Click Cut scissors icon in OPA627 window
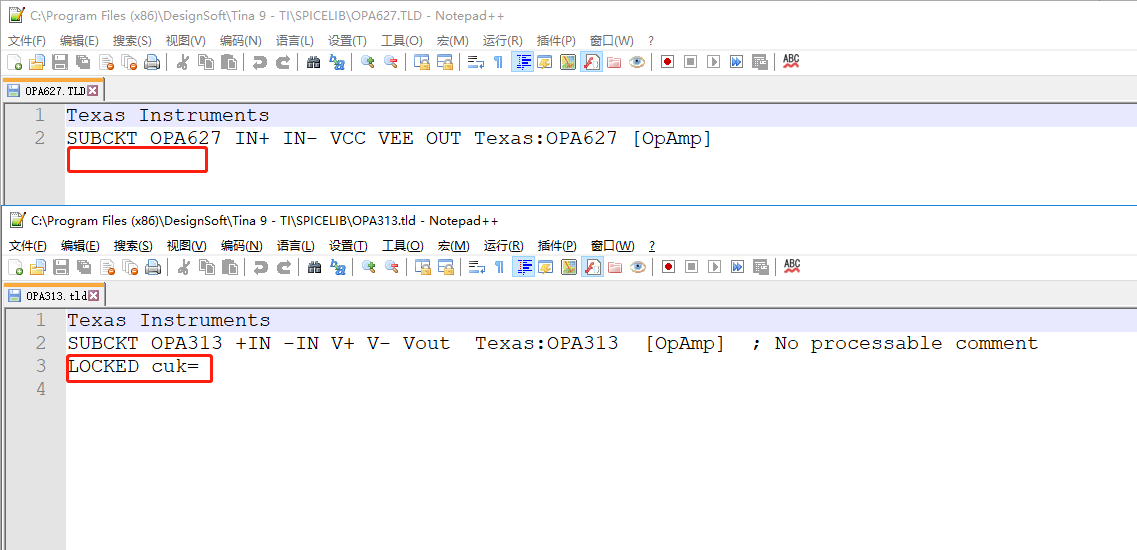Screen dimensions: 1137x550 [x=183, y=62]
